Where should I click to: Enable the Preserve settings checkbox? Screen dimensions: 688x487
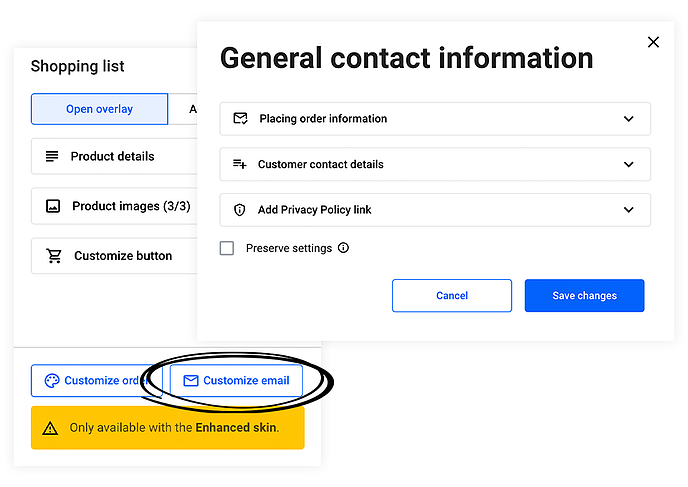click(x=227, y=248)
